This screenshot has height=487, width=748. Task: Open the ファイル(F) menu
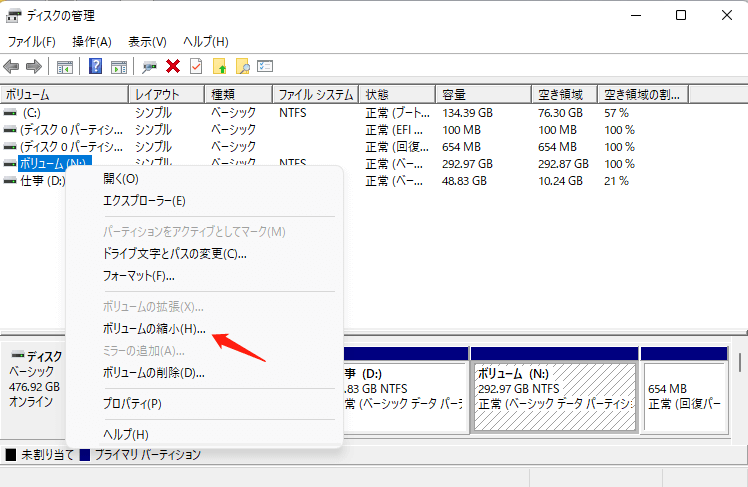click(x=31, y=42)
